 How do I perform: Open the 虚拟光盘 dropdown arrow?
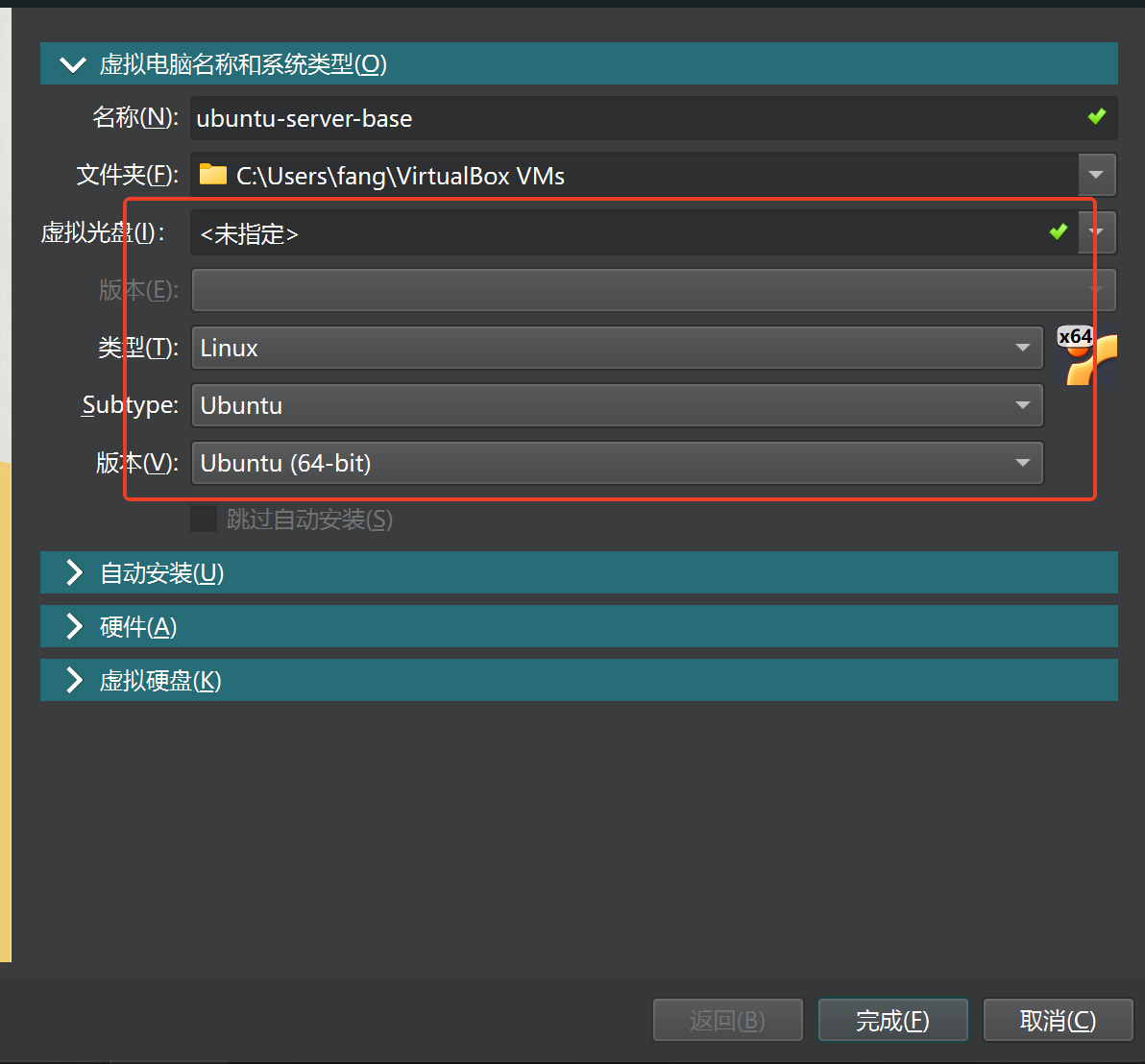1096,232
